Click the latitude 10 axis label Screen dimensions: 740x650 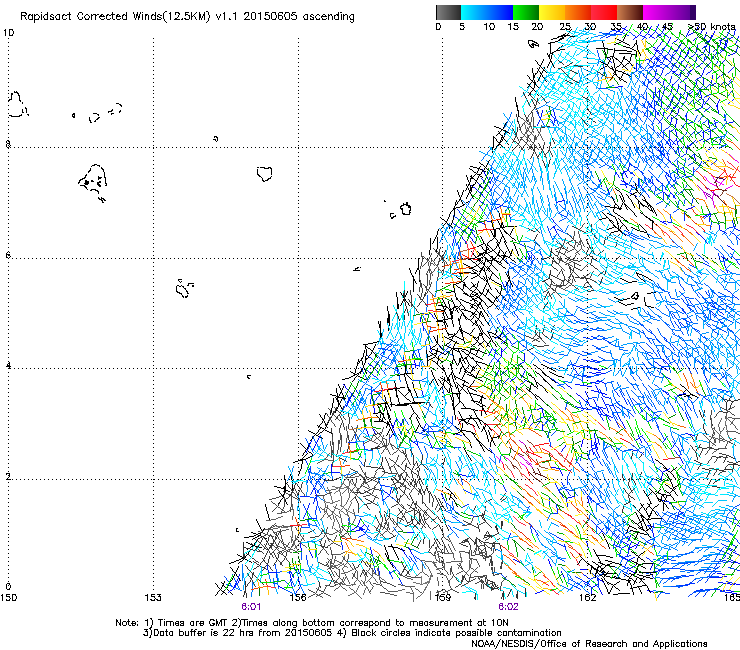[8, 33]
